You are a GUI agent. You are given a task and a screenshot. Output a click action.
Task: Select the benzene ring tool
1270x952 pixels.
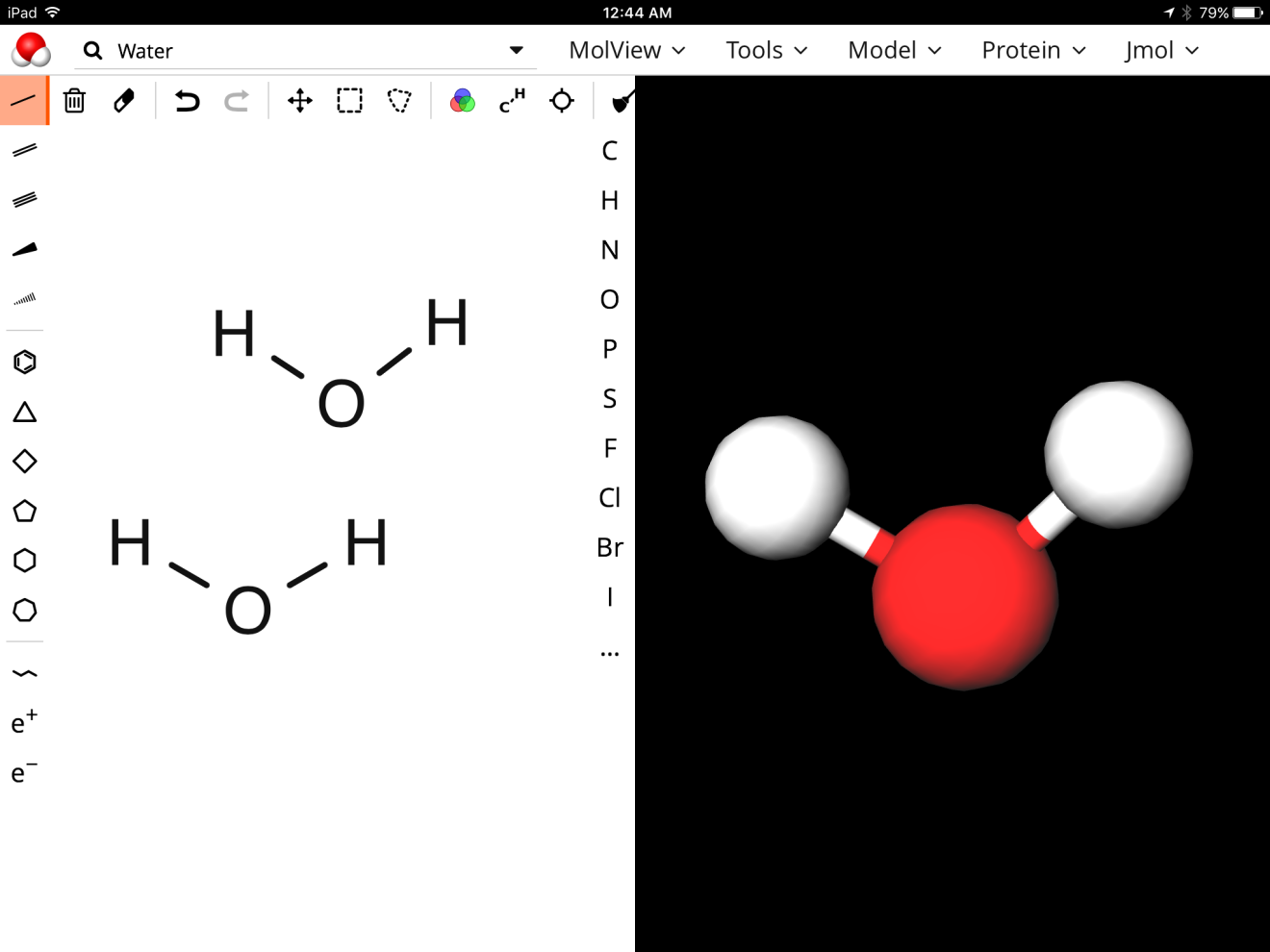25,362
